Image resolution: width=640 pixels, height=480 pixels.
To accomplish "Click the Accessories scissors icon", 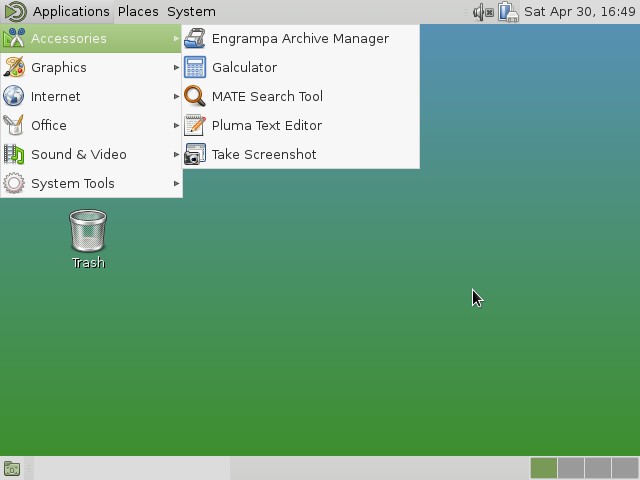I will pos(14,38).
